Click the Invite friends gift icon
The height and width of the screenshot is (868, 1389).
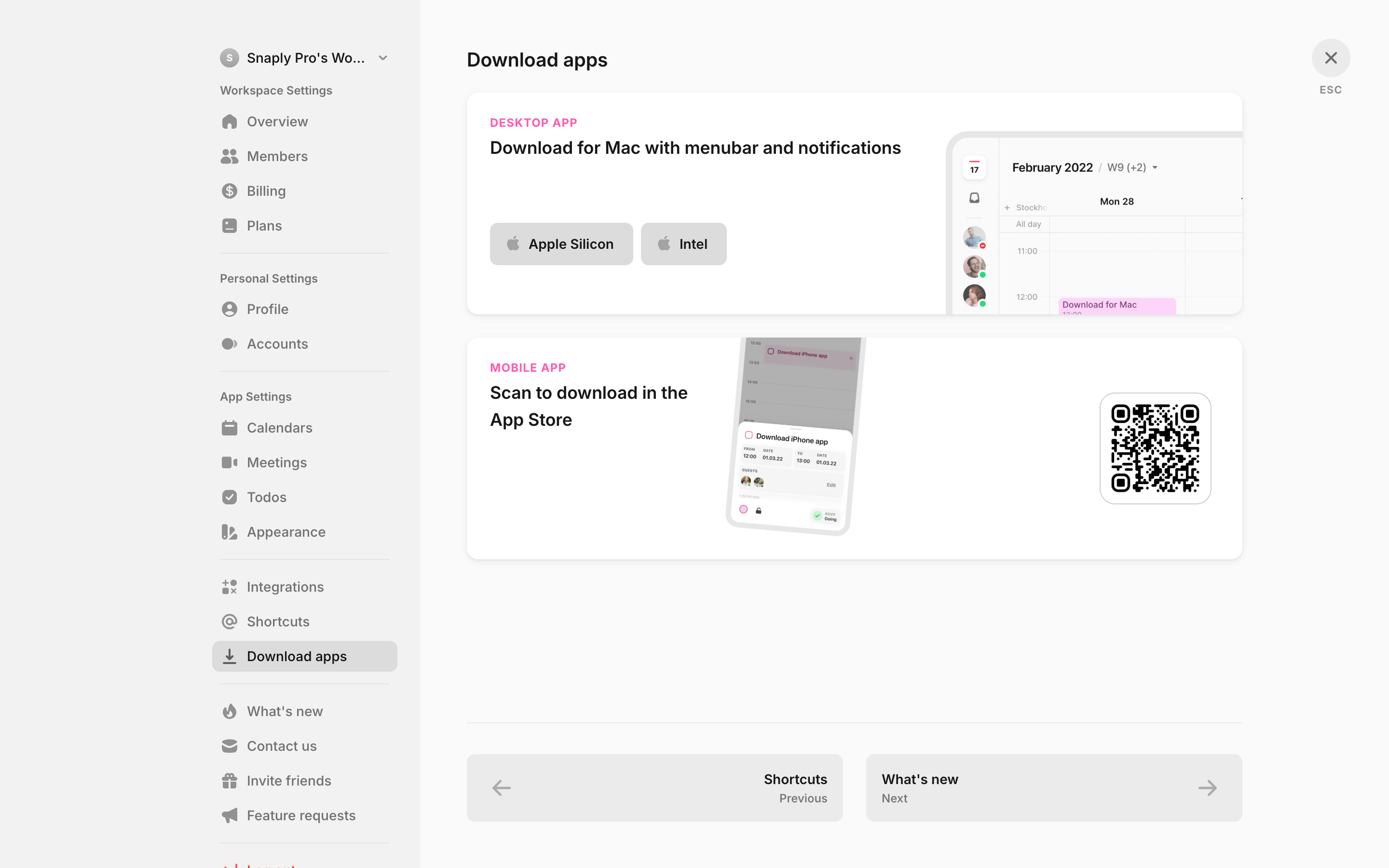(230, 781)
